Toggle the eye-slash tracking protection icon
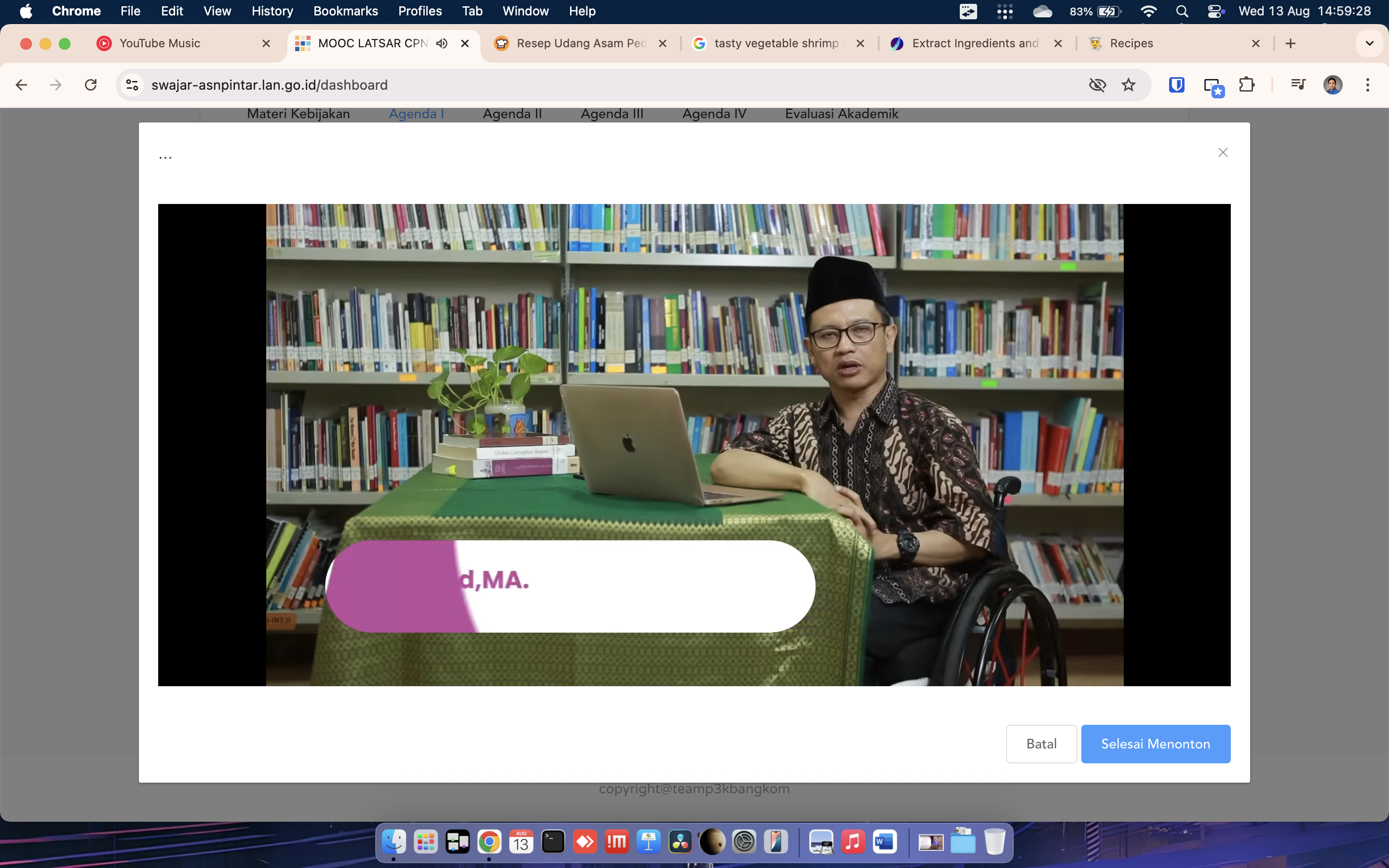Screen dimensions: 1389x868 coord(1097,85)
